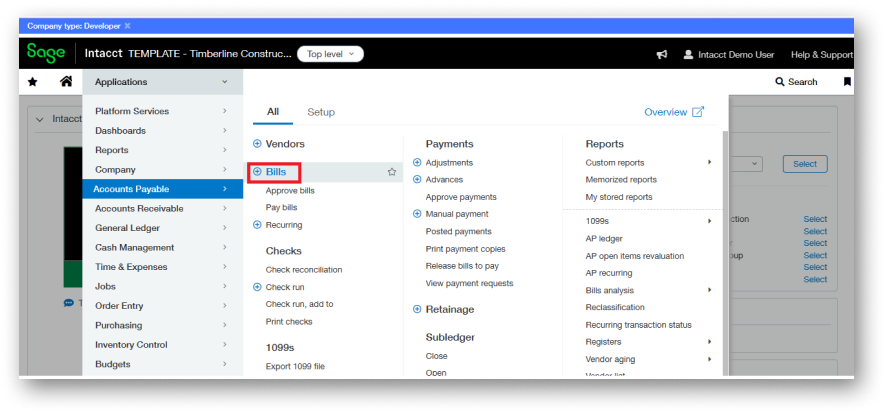This screenshot has height=413, width=885.
Task: Favorite Bills with the star icon
Action: pos(392,172)
